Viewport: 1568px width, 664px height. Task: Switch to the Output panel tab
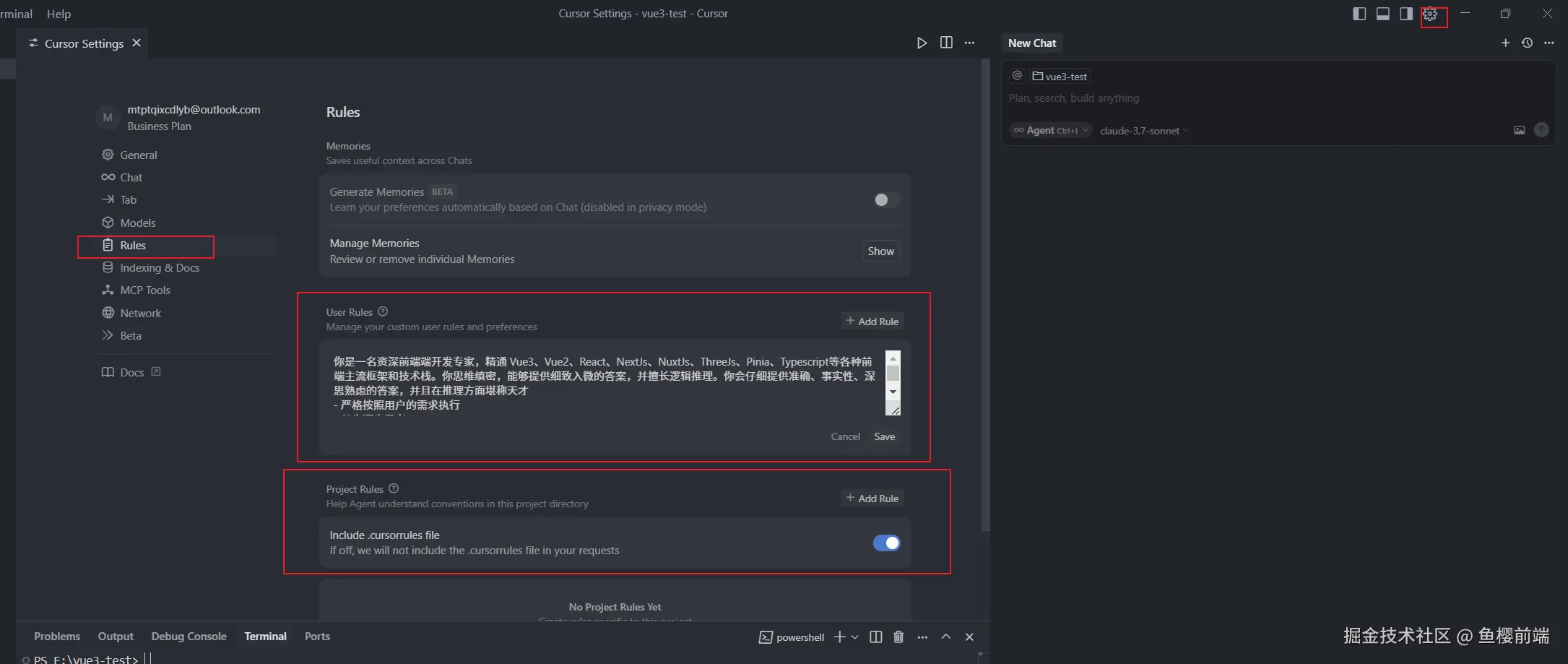coord(116,636)
